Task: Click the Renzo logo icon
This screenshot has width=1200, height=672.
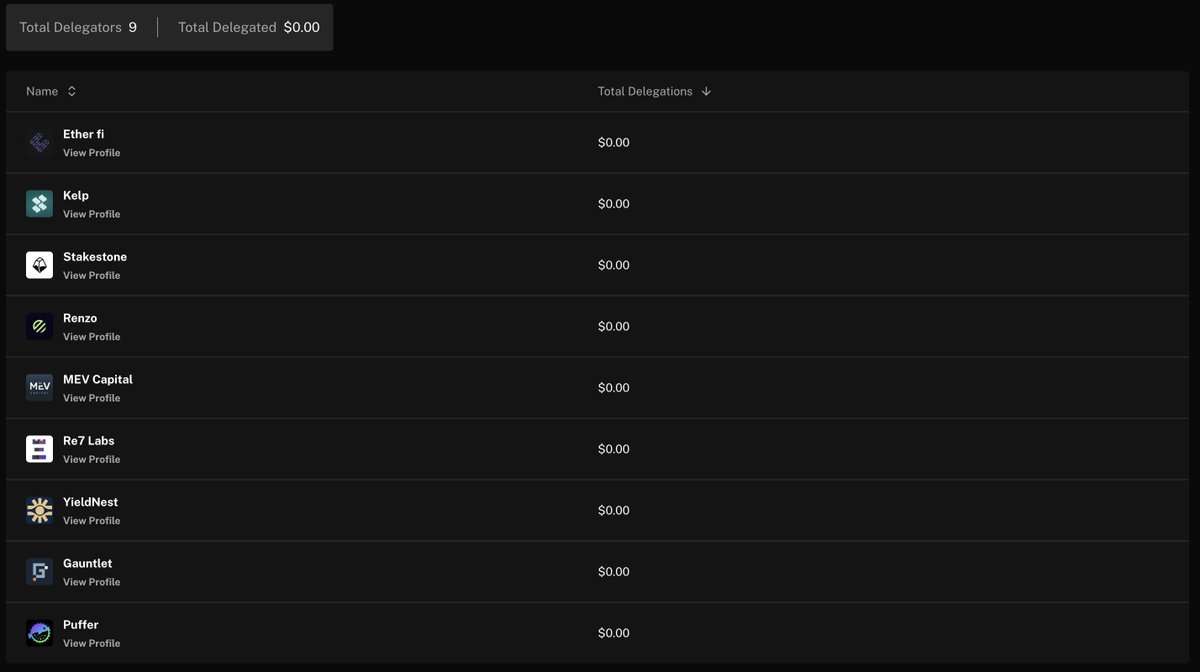Action: (39, 327)
